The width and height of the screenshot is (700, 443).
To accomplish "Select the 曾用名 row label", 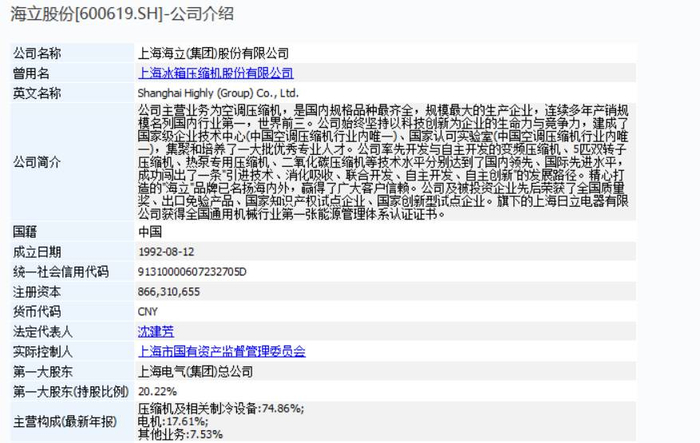I will [x=31, y=73].
